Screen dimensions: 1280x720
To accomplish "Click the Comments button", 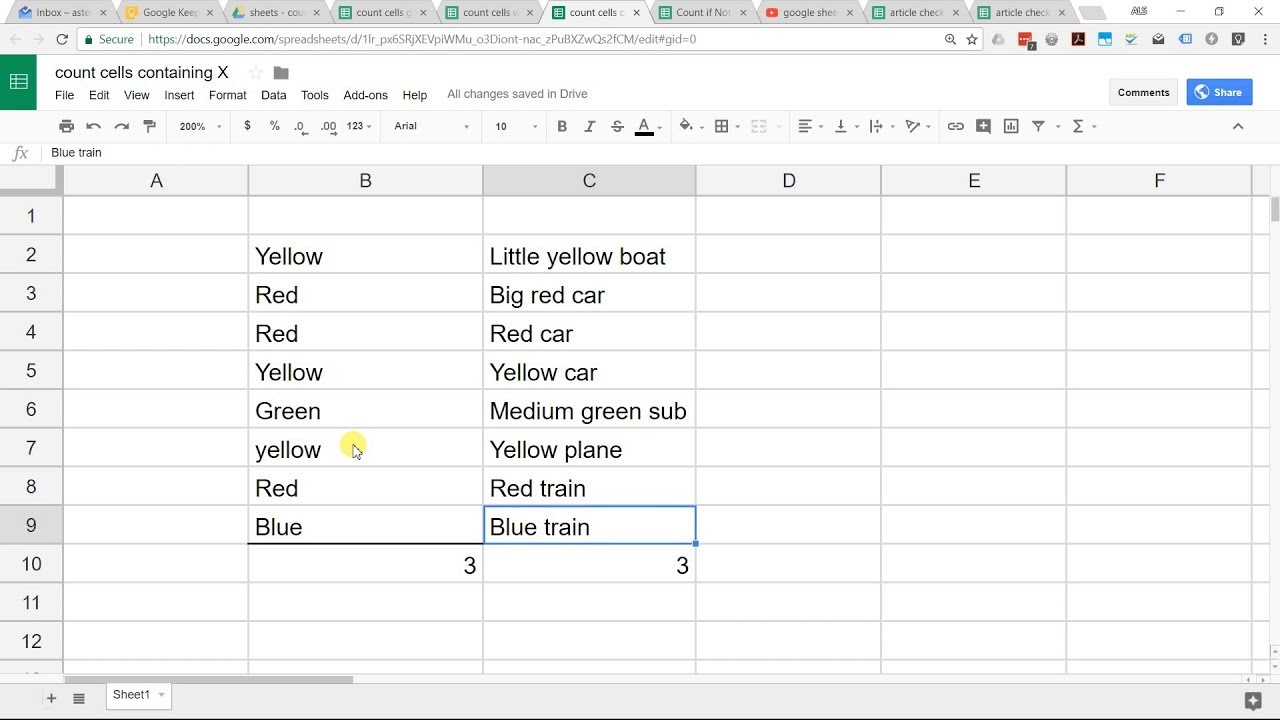I will point(1143,92).
